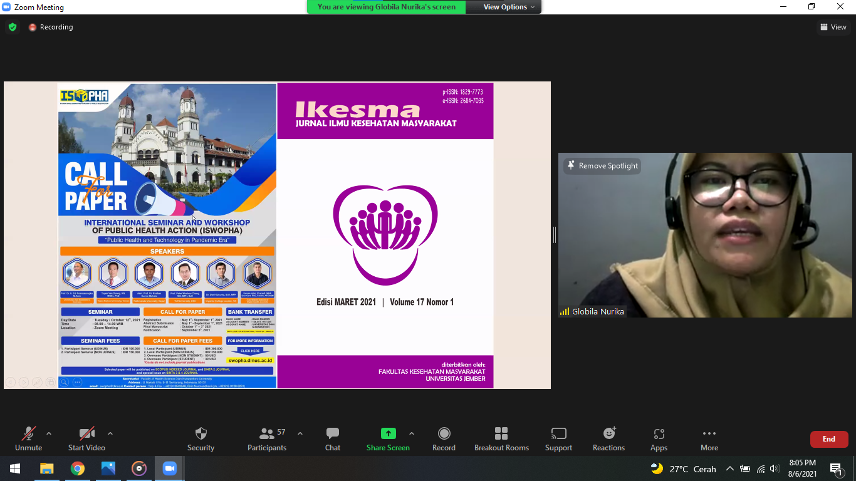Click the green encryption shield icon
This screenshot has height=481, width=856.
click(12, 27)
